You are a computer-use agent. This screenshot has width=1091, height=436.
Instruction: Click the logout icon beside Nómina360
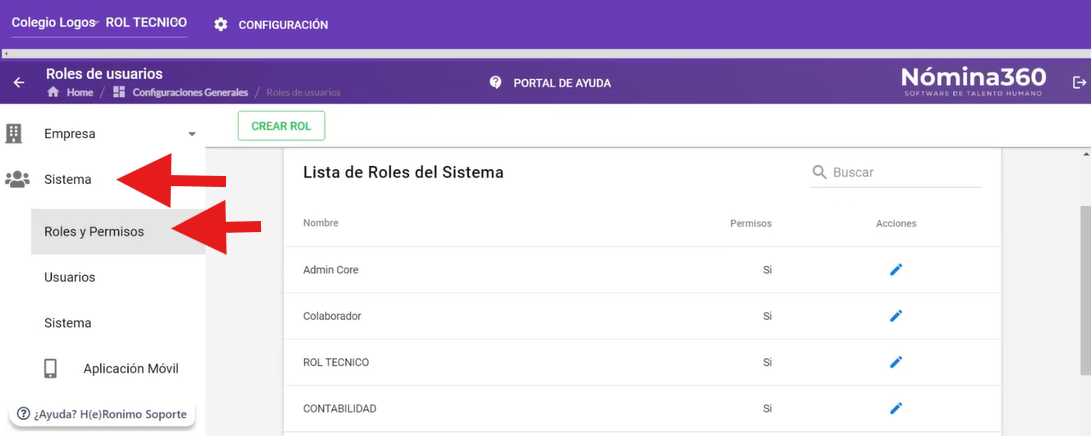[x=1079, y=83]
